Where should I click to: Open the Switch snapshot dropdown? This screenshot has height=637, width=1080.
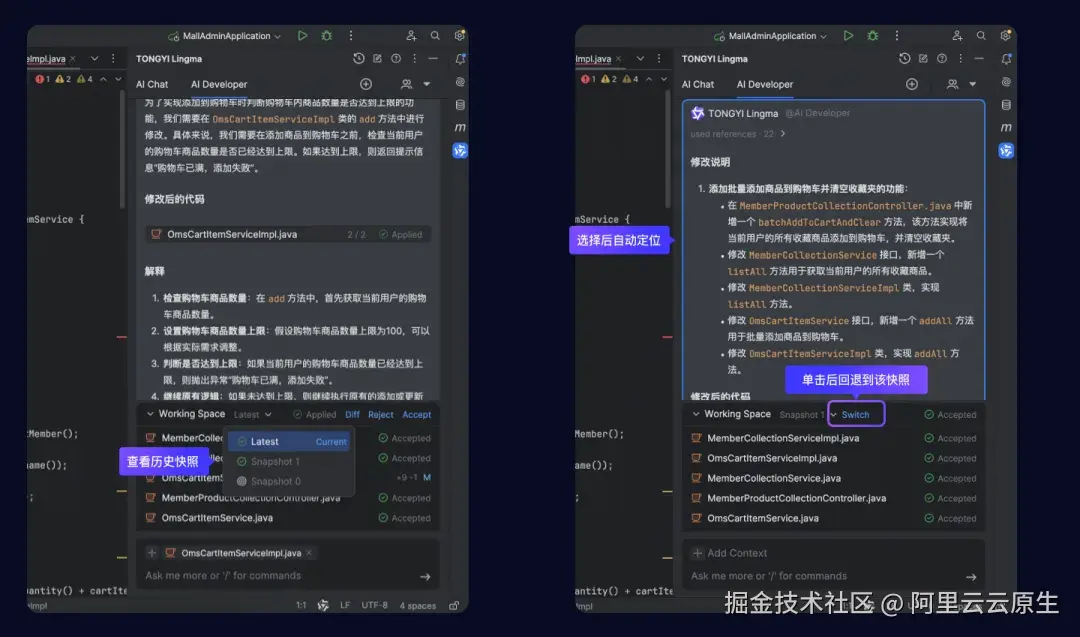point(856,413)
